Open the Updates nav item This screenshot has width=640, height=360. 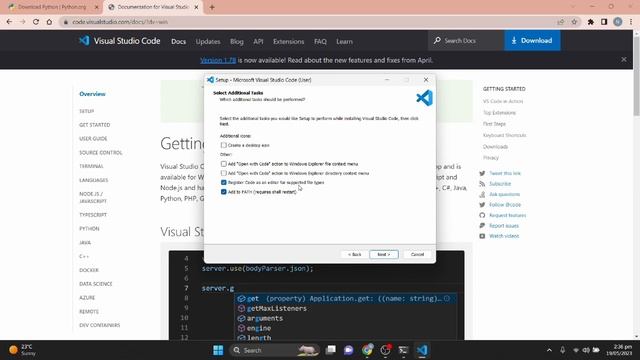208,41
